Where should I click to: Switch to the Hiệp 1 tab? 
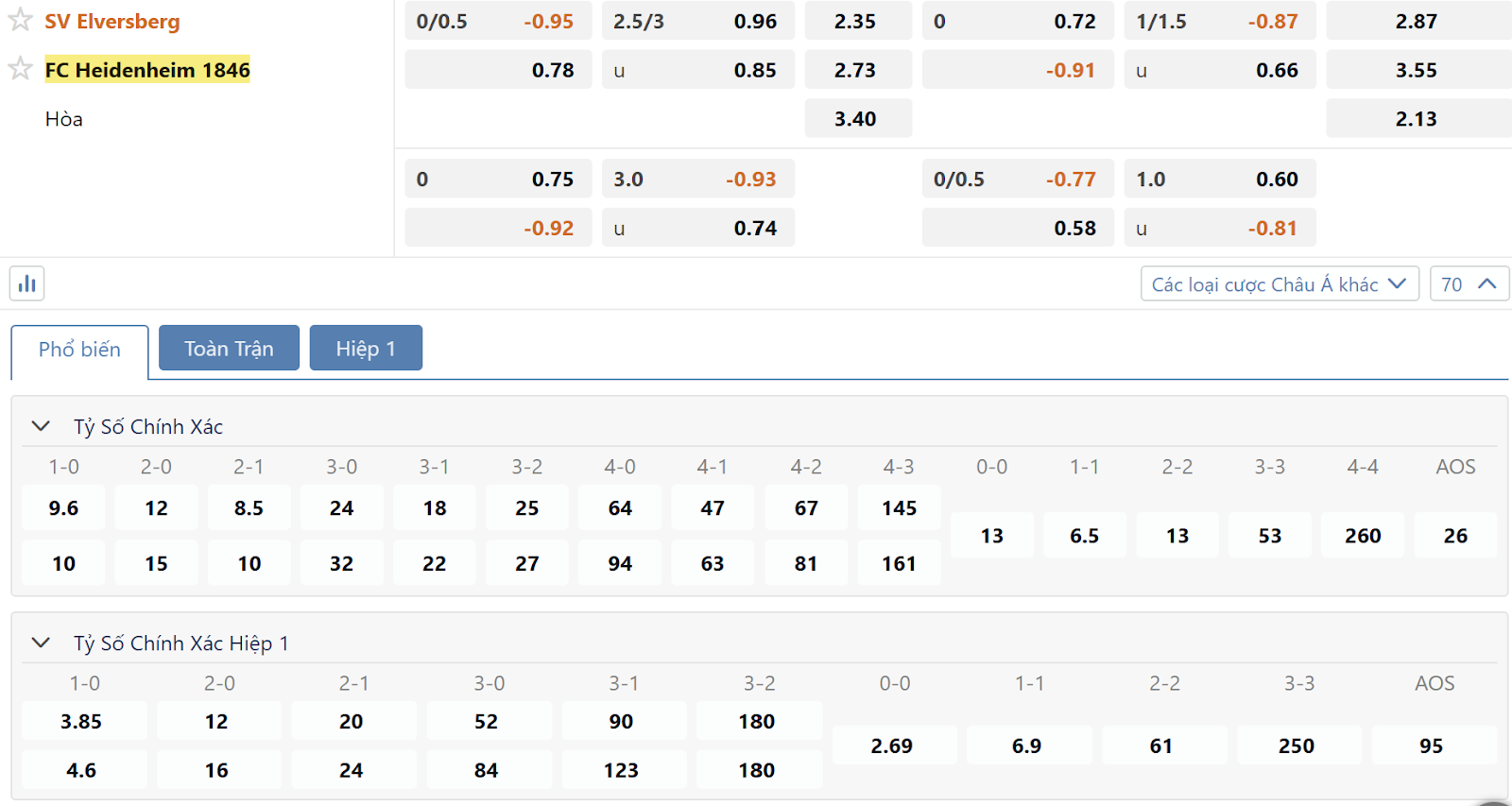[x=366, y=349]
